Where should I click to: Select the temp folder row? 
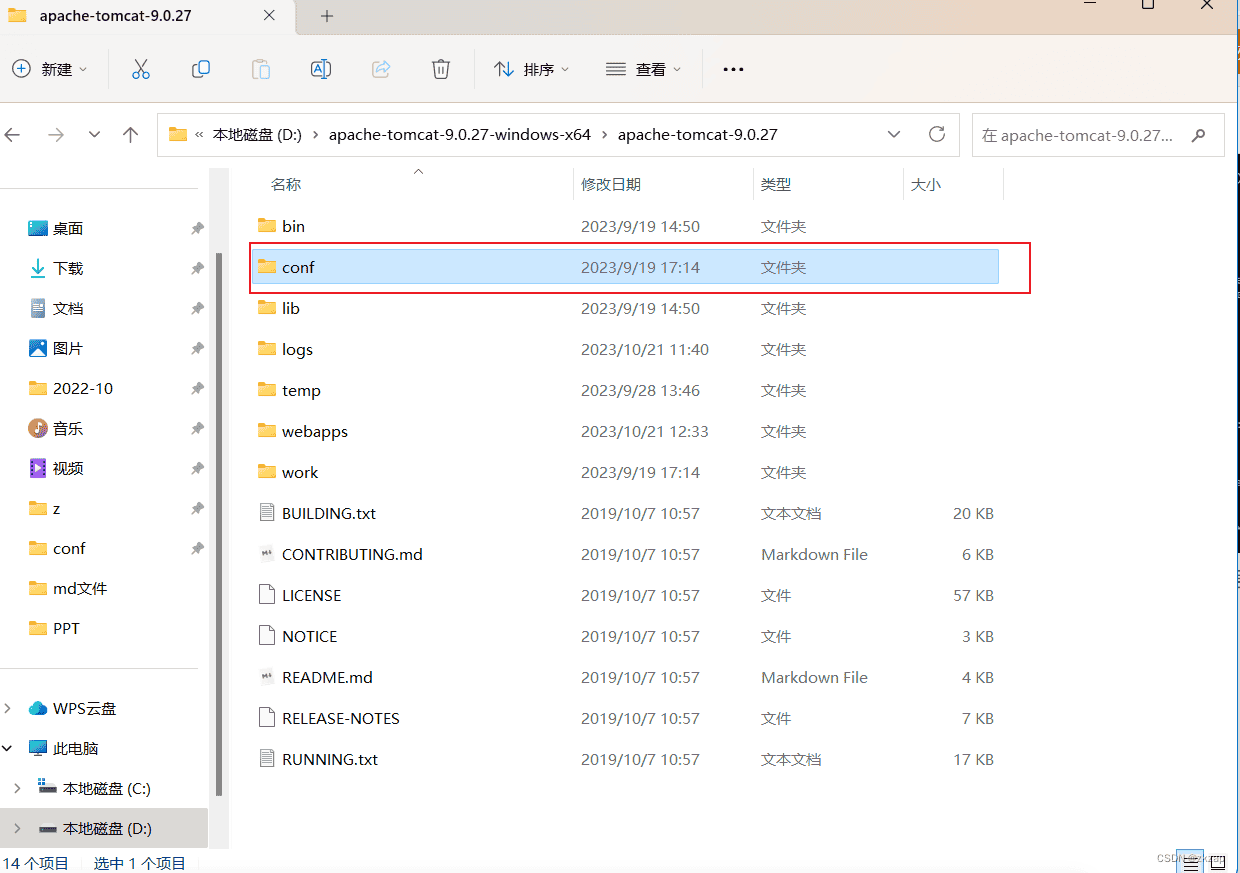625,390
